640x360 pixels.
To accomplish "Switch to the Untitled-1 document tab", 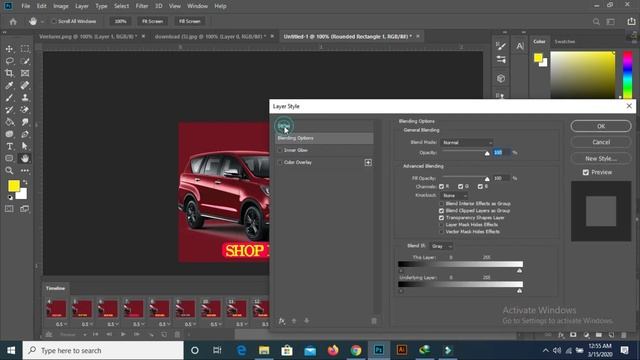I will pyautogui.click(x=347, y=36).
